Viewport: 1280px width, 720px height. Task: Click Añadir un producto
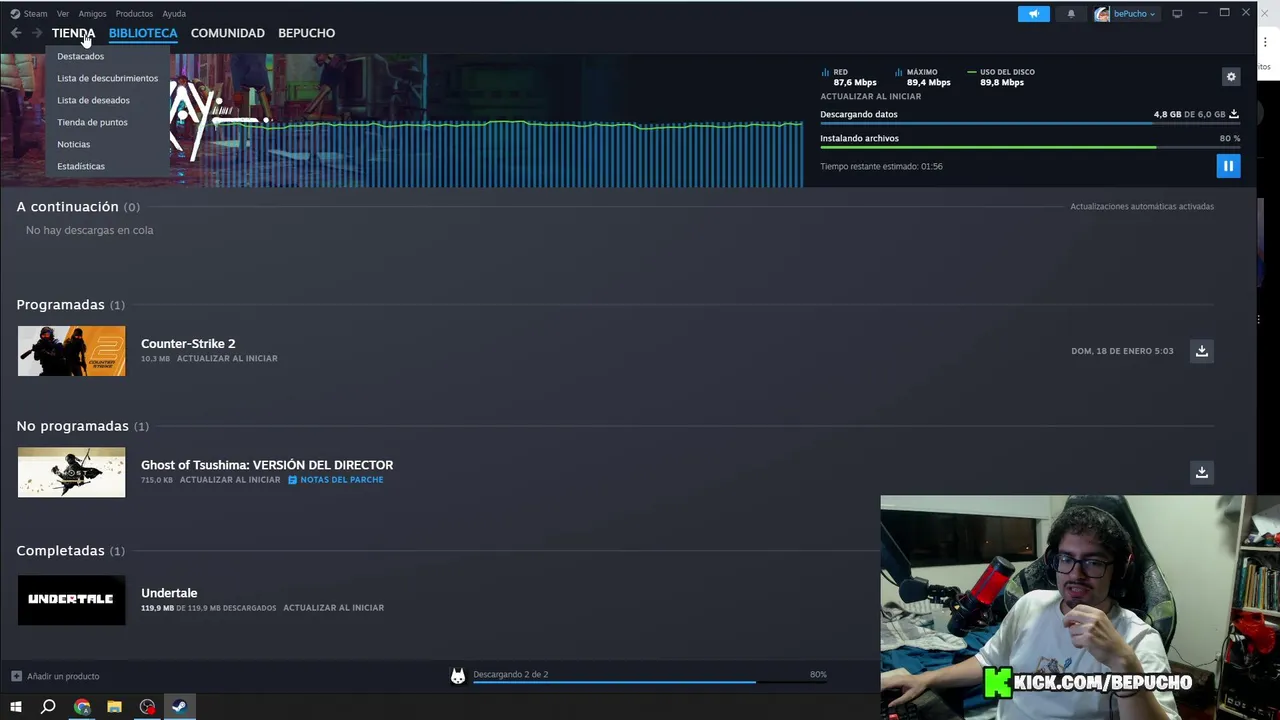click(x=55, y=676)
